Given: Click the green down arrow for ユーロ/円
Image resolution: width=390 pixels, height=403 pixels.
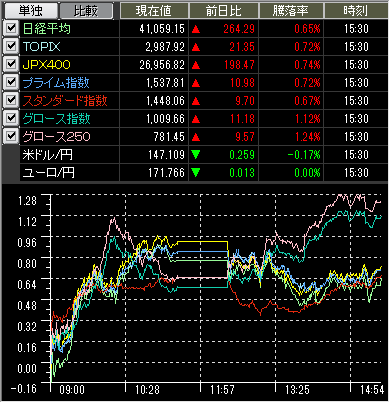Looking at the screenshot, I should click(196, 173).
